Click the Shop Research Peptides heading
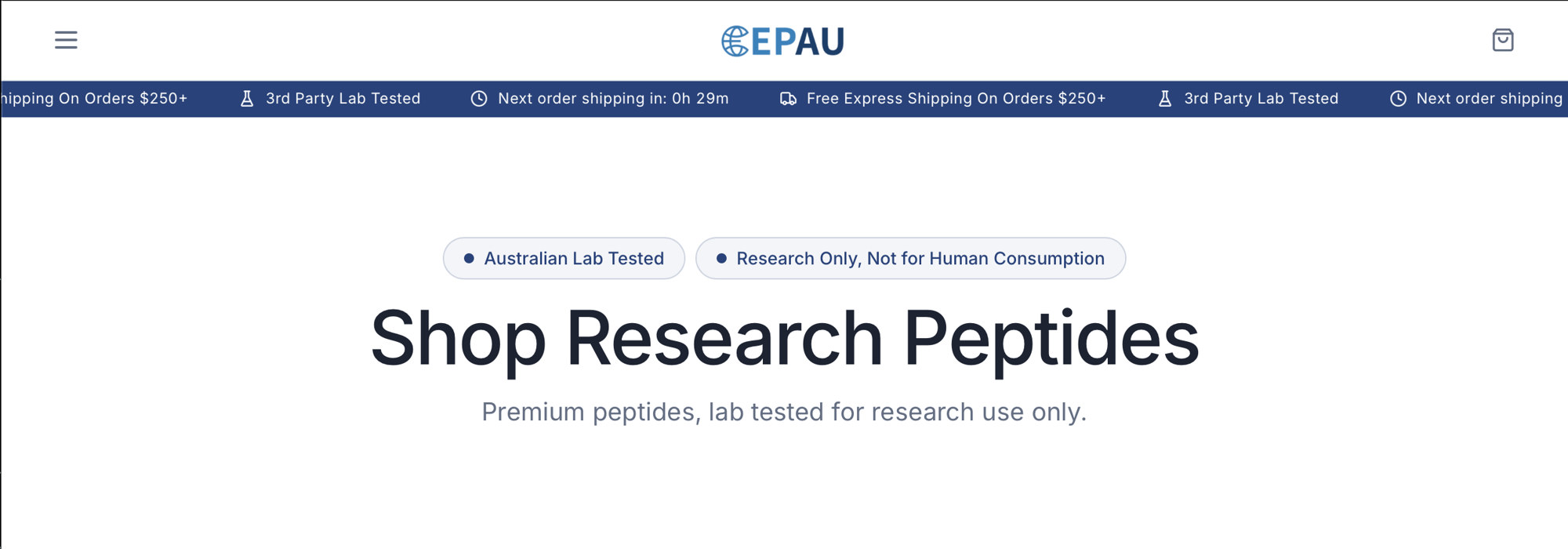1568x549 pixels. pos(785,338)
